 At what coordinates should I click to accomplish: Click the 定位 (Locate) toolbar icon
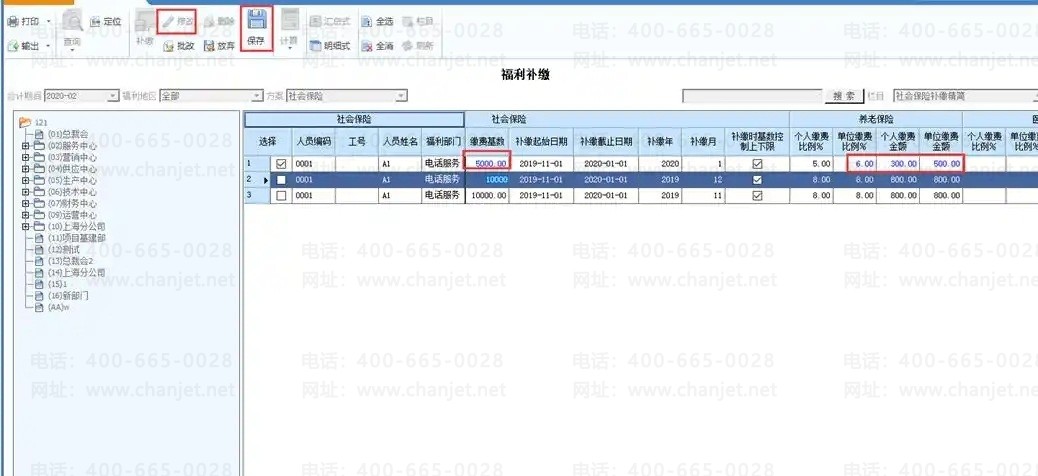[98, 21]
